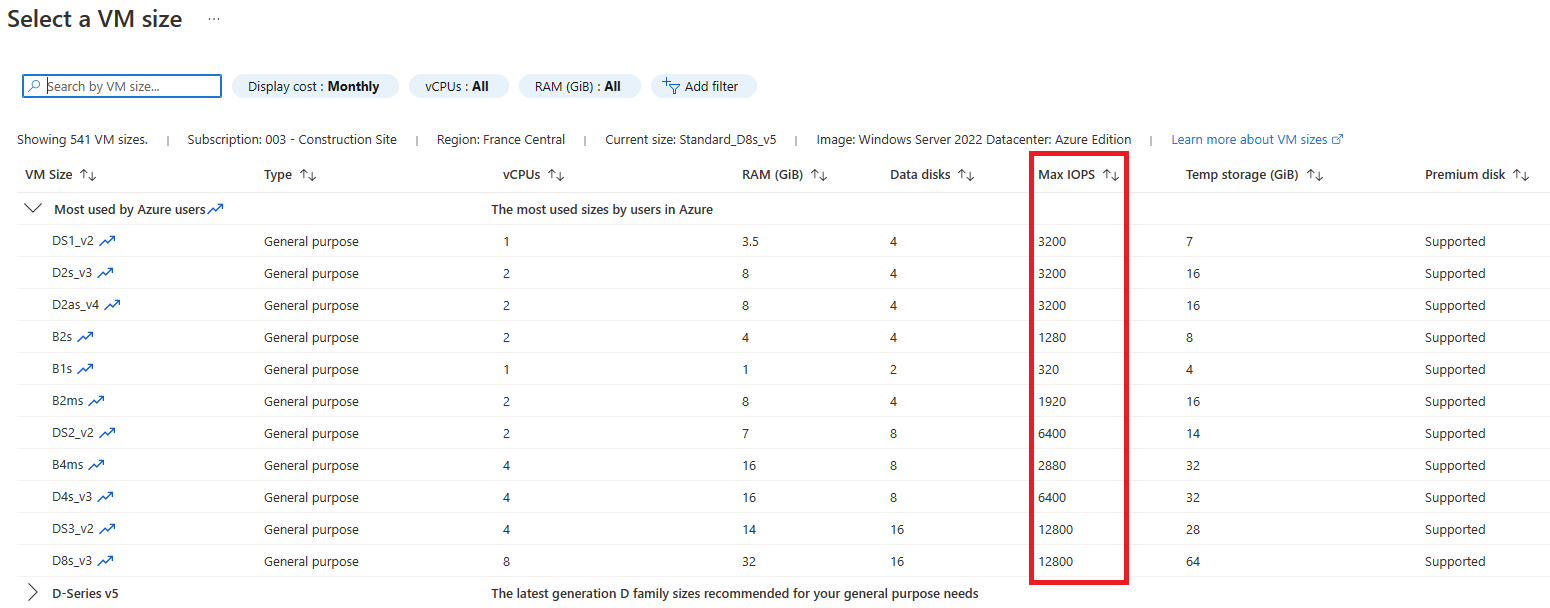
Task: Click the trending icon next to B2ms
Action: 96,401
